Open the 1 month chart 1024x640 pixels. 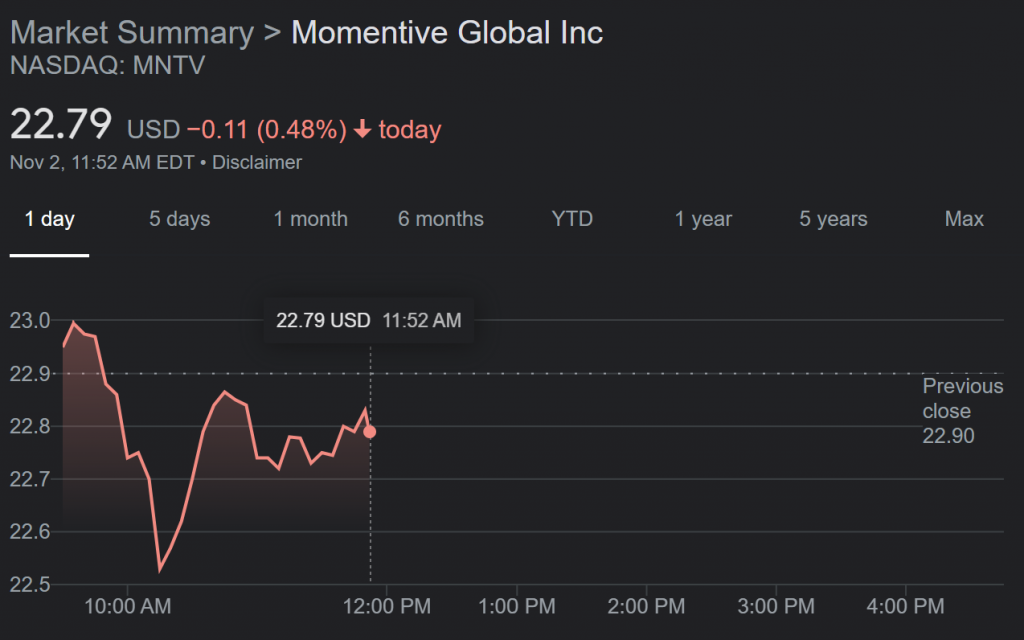(x=310, y=219)
